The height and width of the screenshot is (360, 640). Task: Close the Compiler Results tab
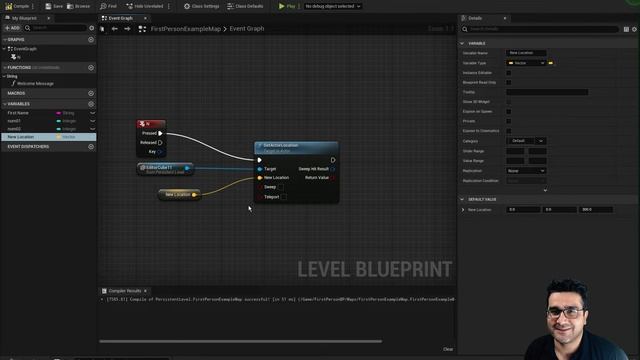[145, 291]
